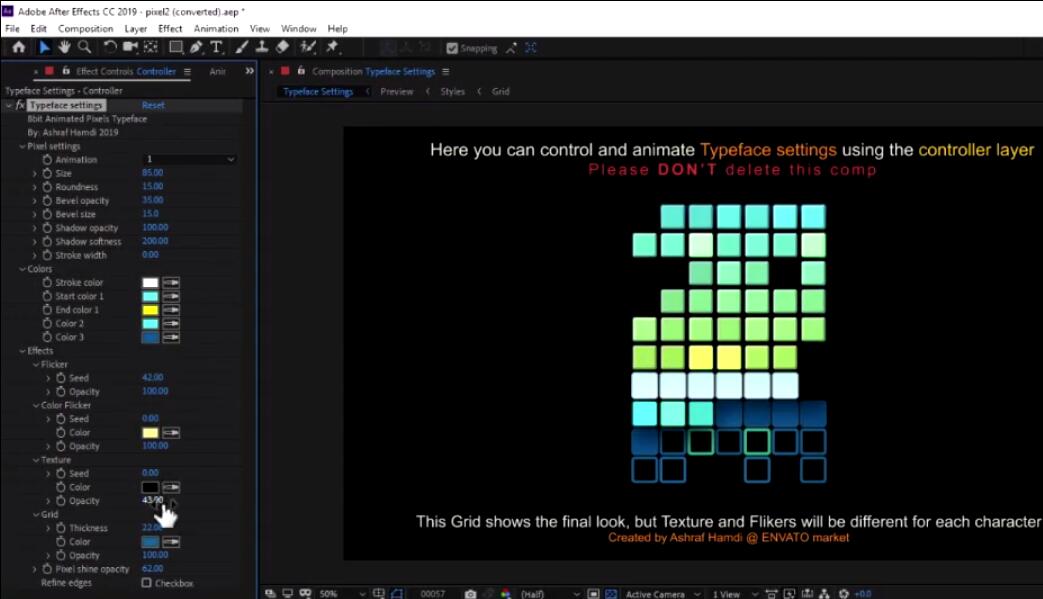Collapse the Color Flicker group
This screenshot has width=1043, height=599.
(36, 405)
